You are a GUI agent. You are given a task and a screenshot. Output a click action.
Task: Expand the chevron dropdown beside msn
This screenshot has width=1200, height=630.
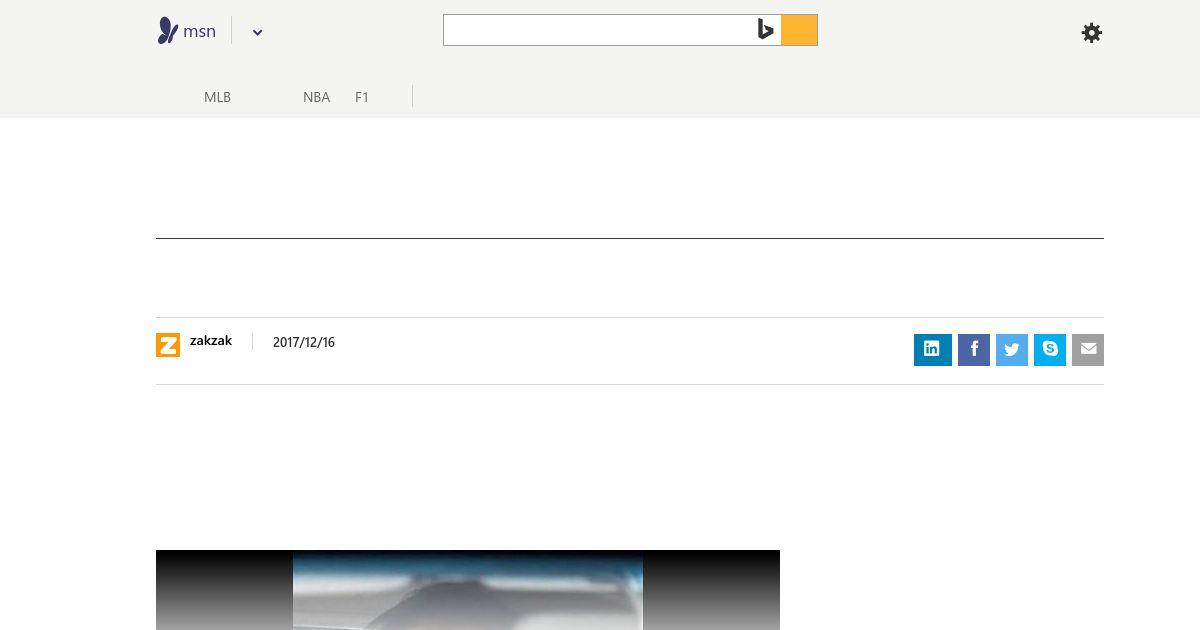click(x=257, y=32)
